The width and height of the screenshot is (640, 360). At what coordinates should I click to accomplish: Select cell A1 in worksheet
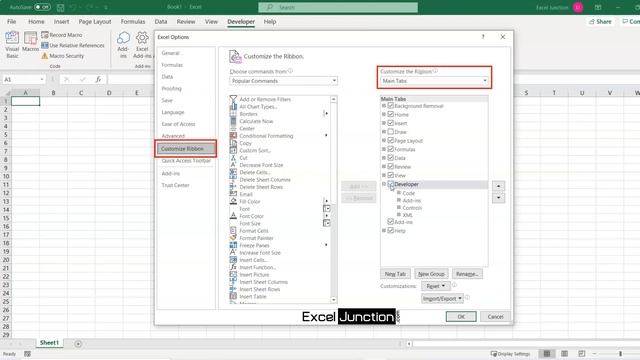tap(25, 101)
